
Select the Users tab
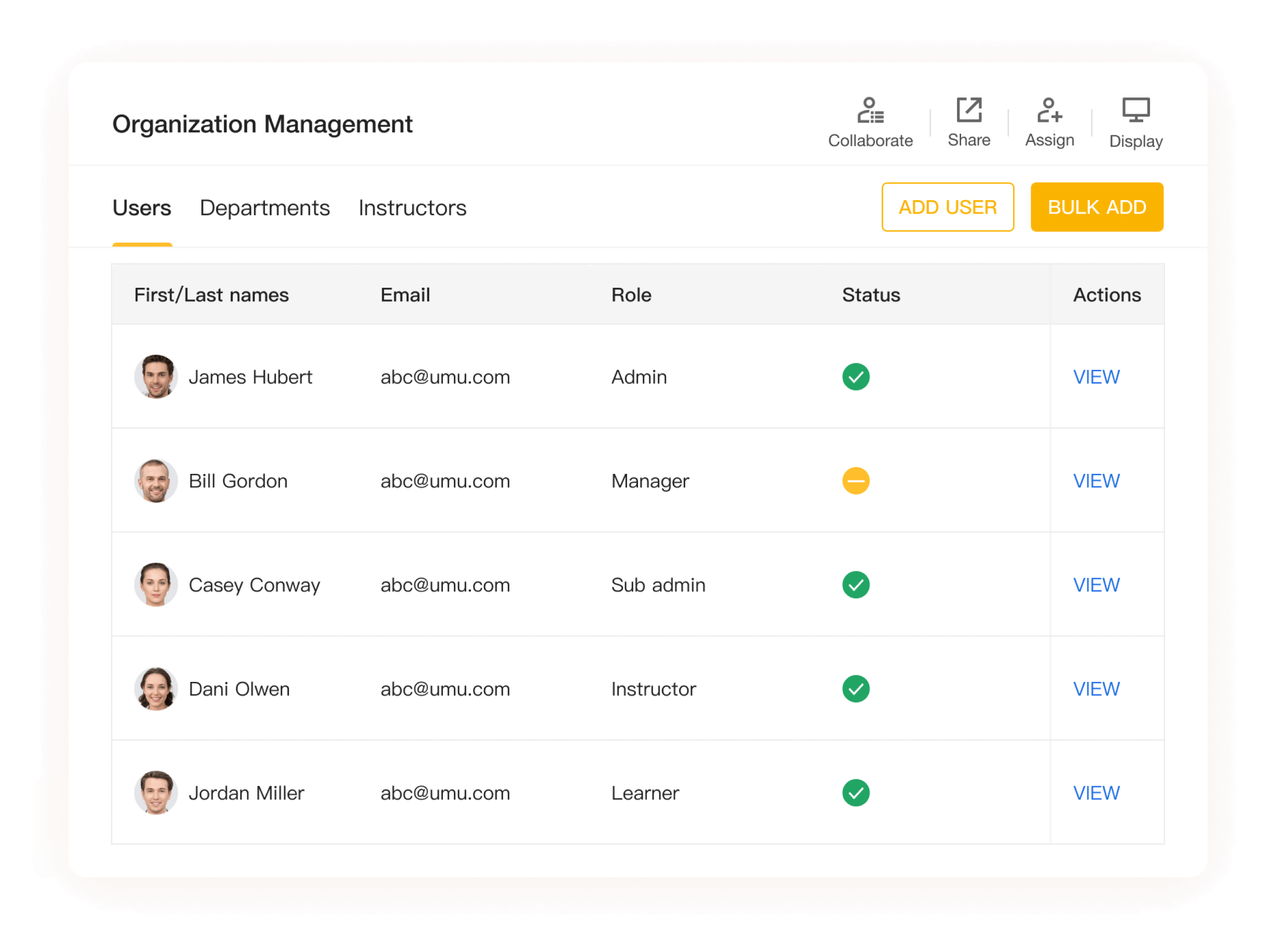[142, 208]
